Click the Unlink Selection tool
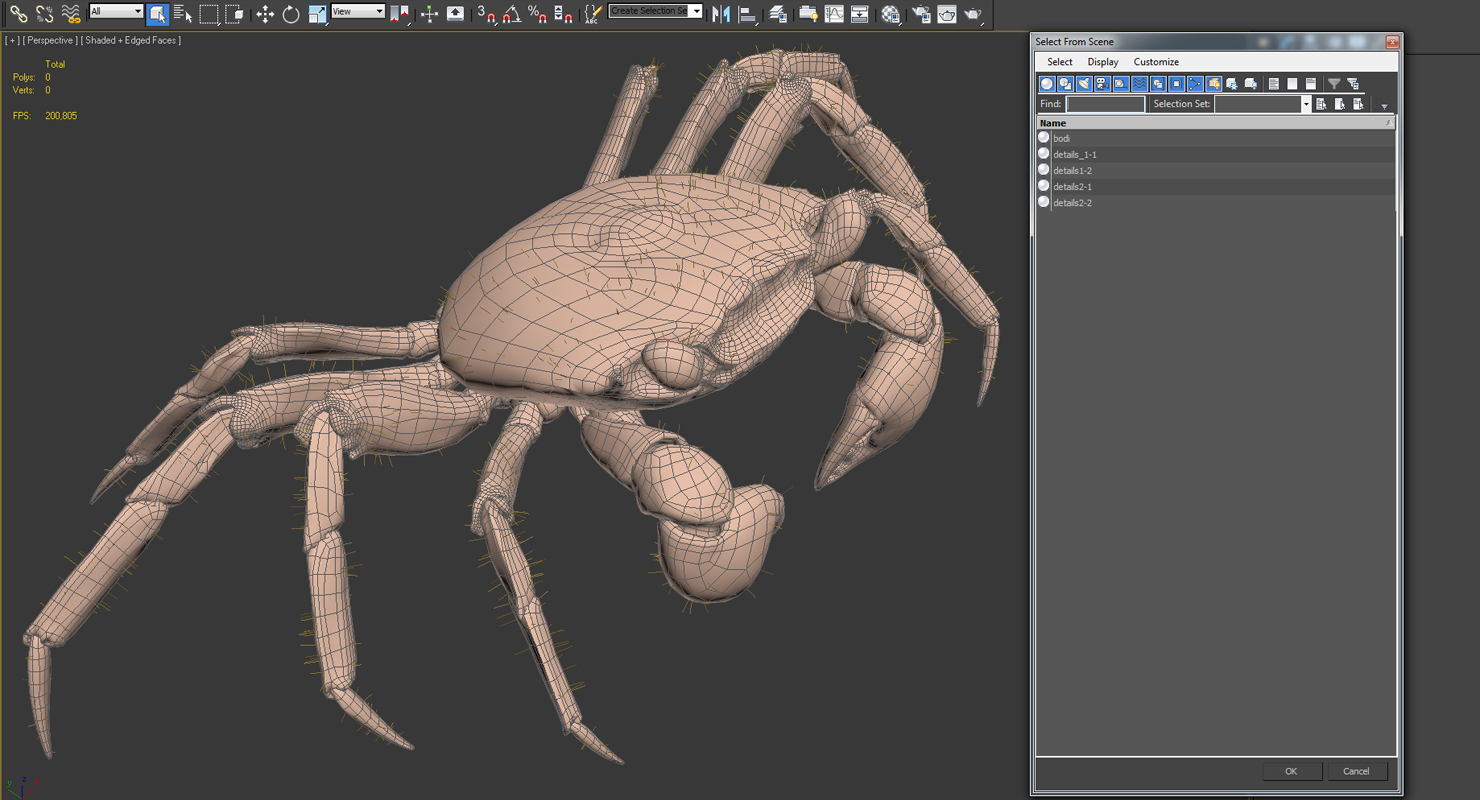The width and height of the screenshot is (1480, 800). tap(44, 14)
